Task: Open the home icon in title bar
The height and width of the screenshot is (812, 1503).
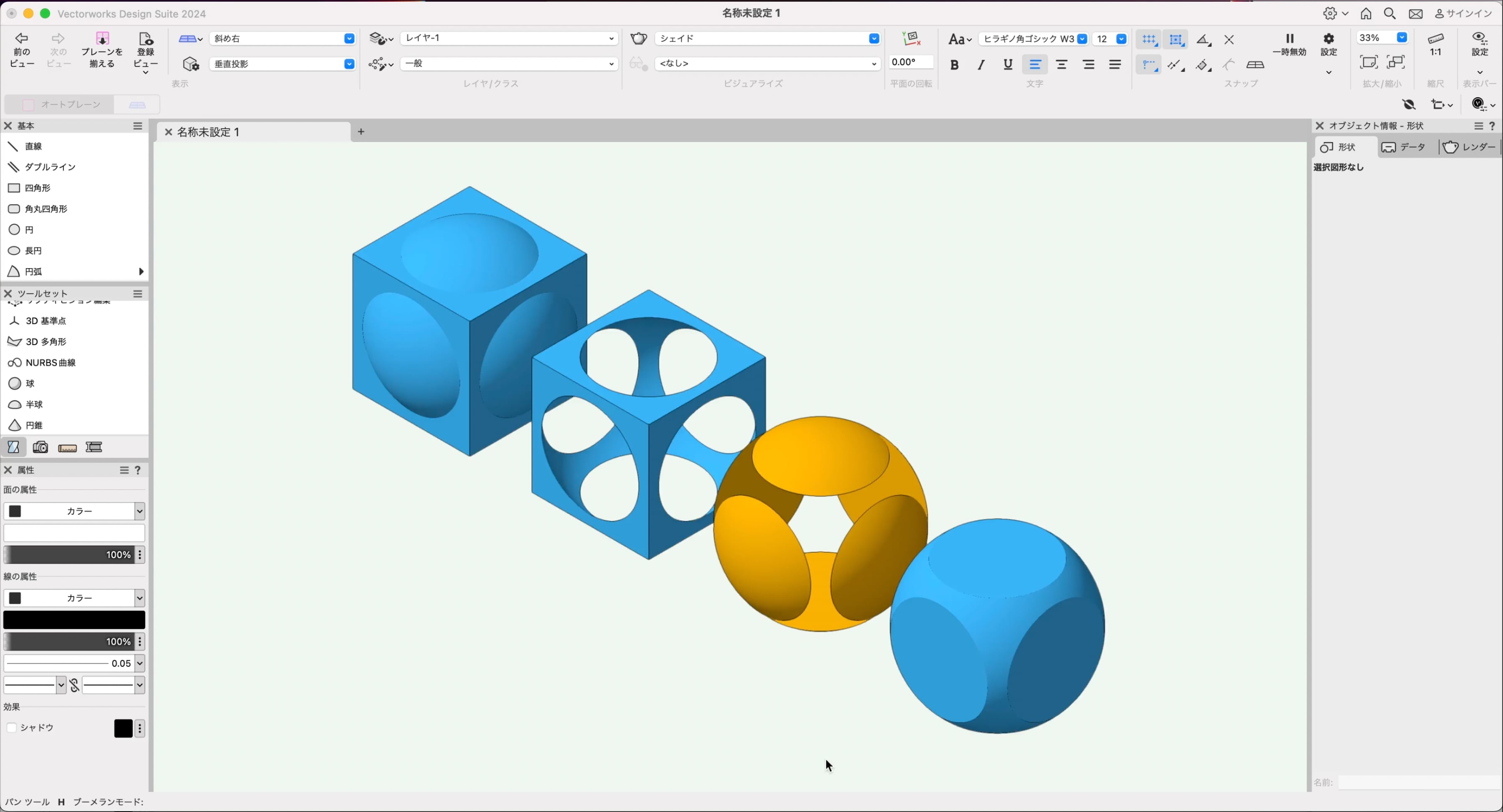Action: point(1366,14)
